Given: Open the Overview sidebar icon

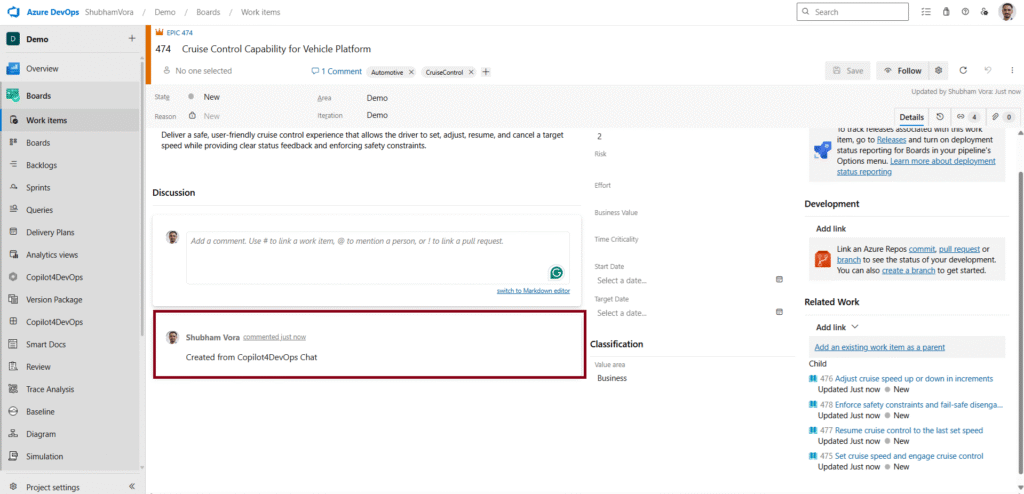Looking at the screenshot, I should click(12, 69).
